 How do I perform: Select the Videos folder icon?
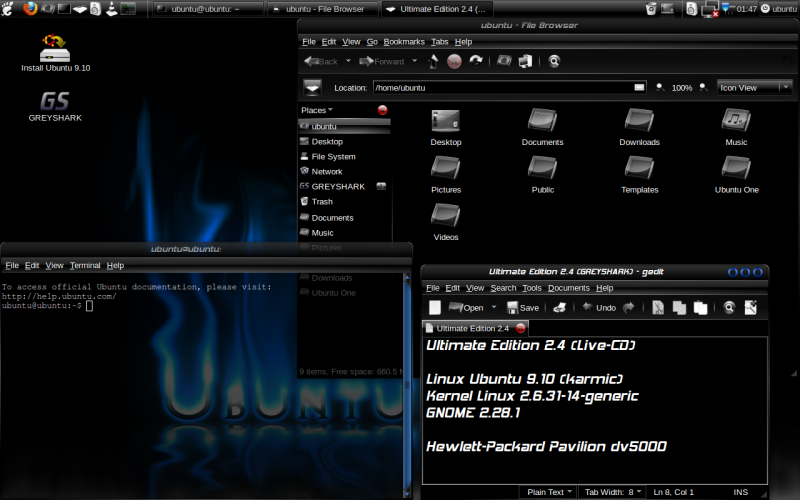(445, 222)
